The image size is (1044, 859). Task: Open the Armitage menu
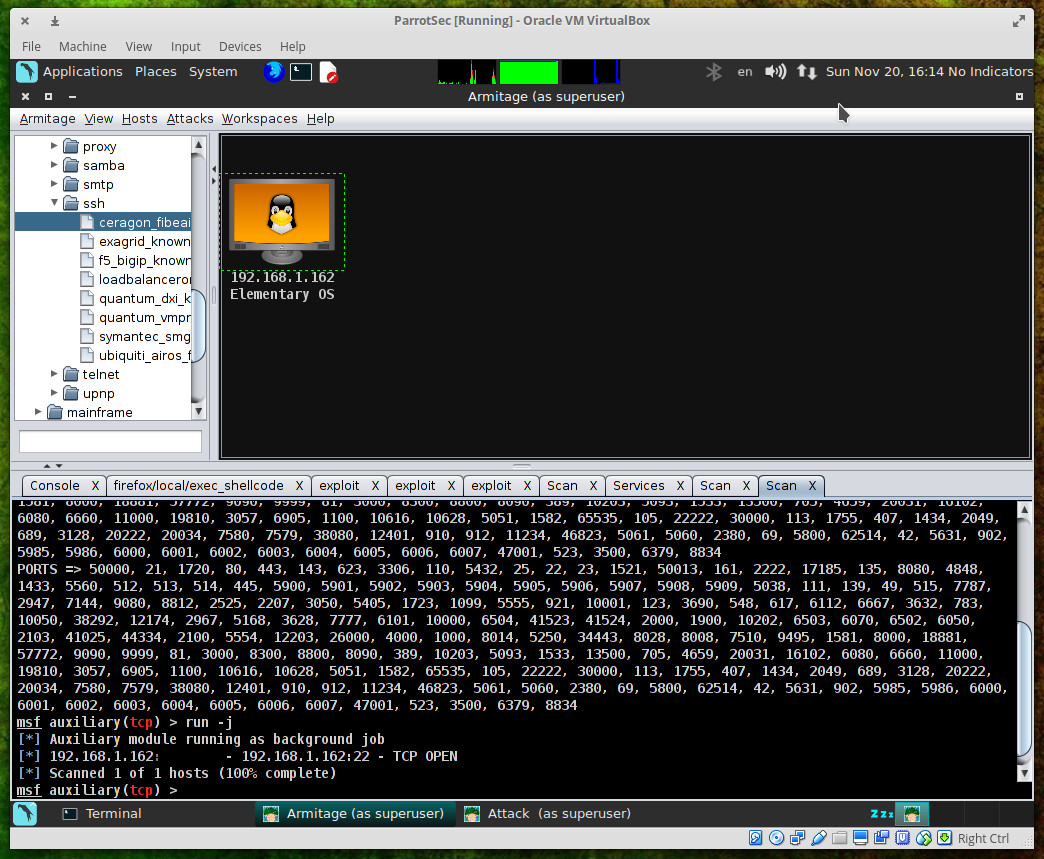coord(47,119)
